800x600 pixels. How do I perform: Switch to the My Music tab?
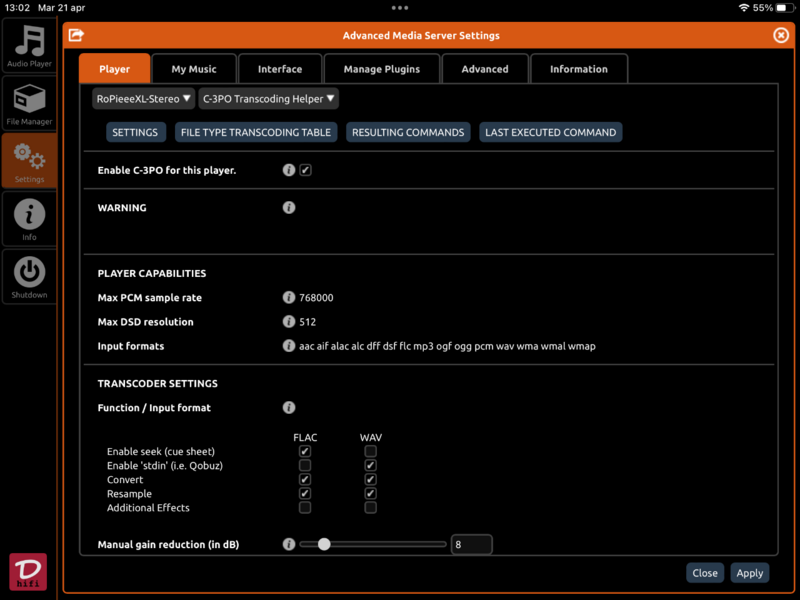pyautogui.click(x=194, y=69)
